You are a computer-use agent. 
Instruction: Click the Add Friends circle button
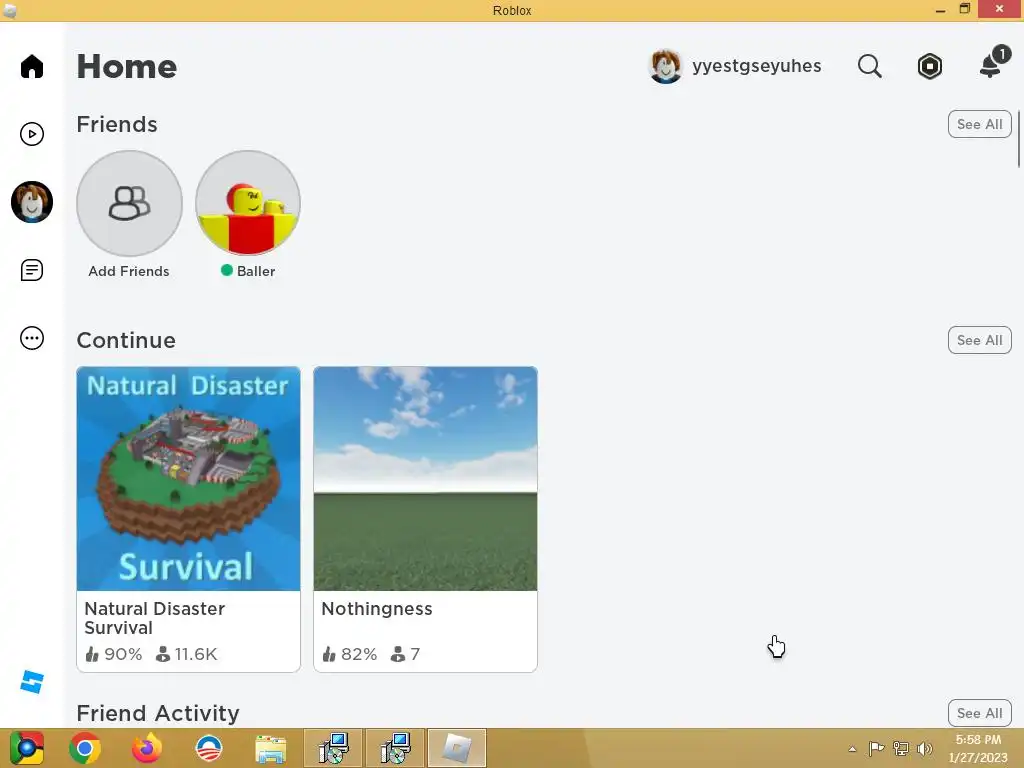(129, 203)
